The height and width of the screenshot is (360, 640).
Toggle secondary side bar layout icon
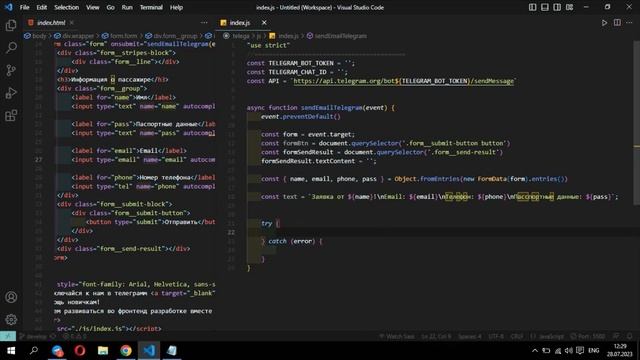(x=557, y=7)
